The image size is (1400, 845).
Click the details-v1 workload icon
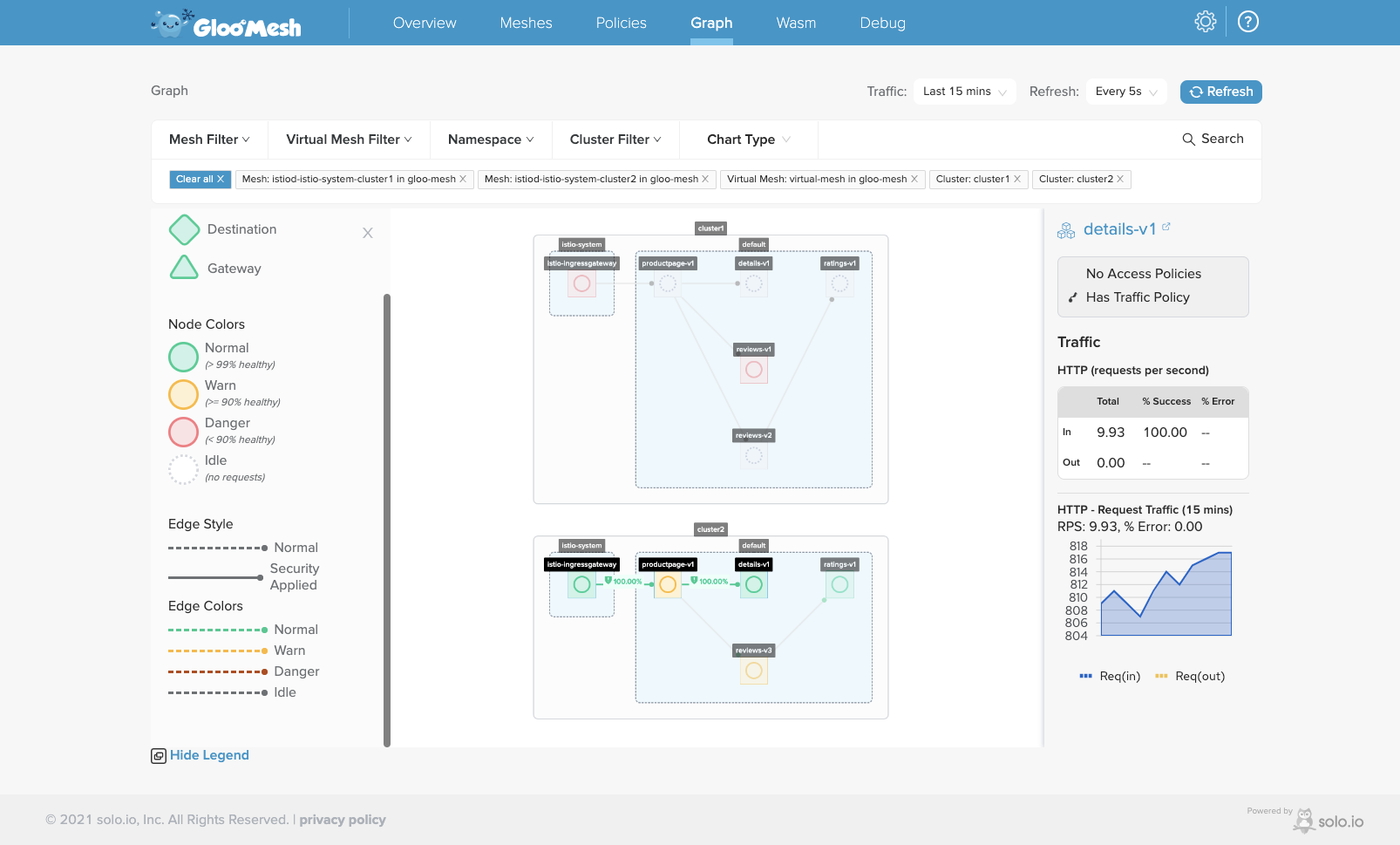(1066, 230)
